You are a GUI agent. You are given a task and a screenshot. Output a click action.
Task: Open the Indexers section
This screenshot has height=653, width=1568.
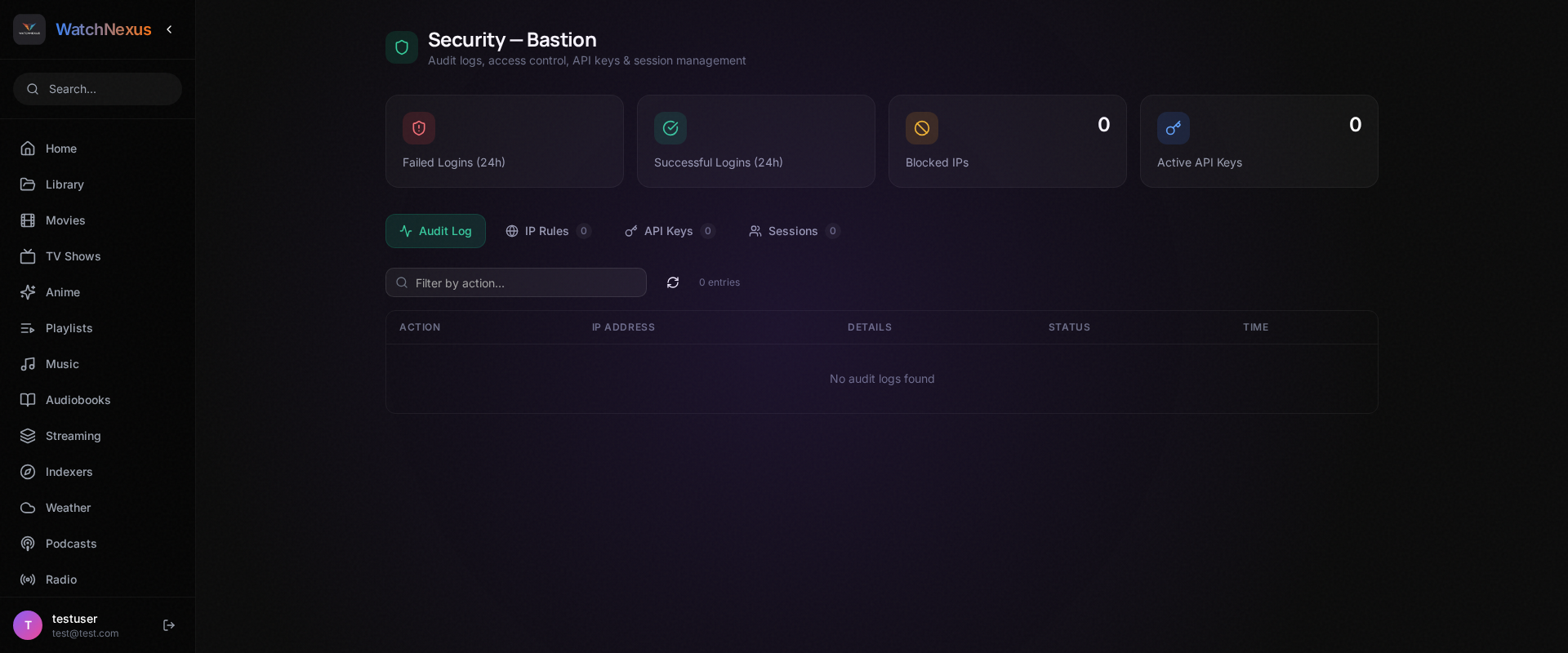69,472
